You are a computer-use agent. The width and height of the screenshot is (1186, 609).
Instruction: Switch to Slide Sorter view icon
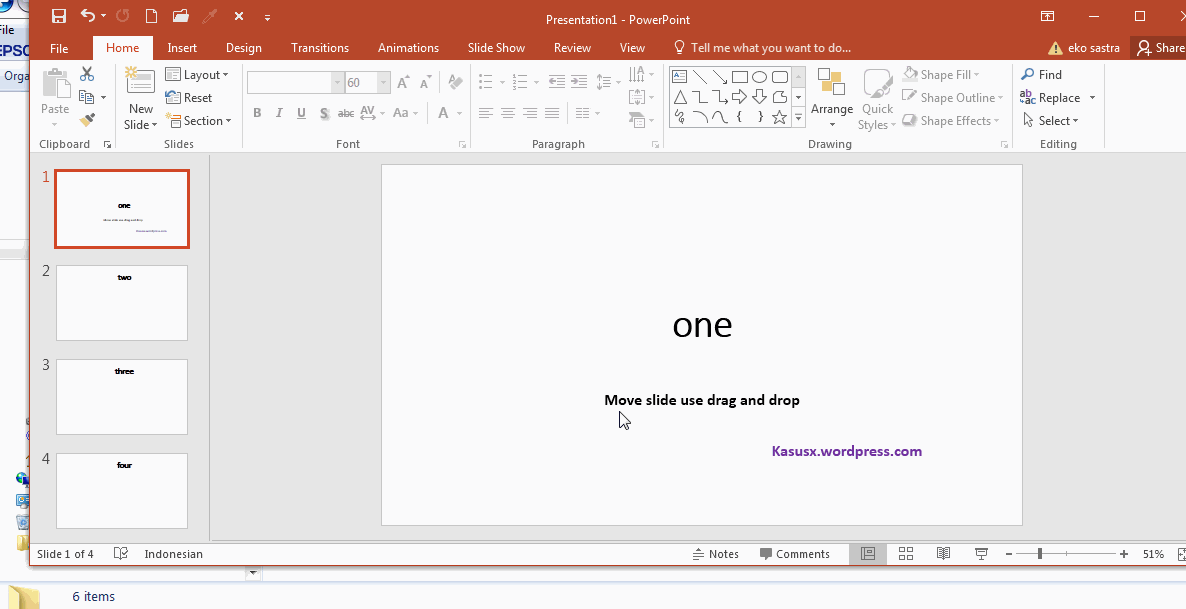pos(905,553)
